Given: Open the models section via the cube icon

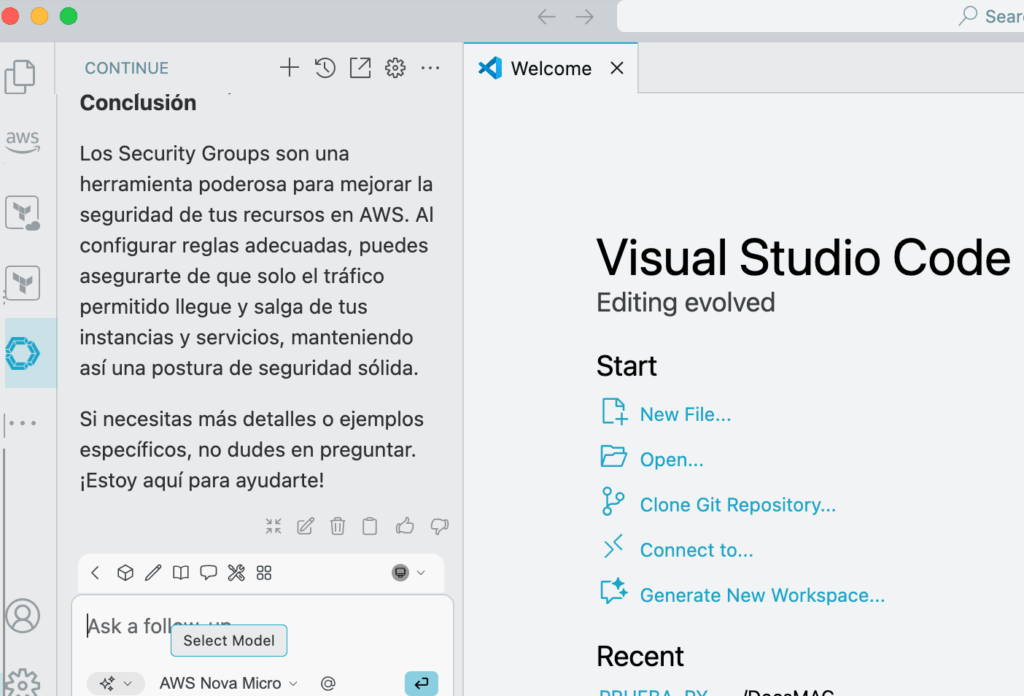Looking at the screenshot, I should [x=125, y=573].
